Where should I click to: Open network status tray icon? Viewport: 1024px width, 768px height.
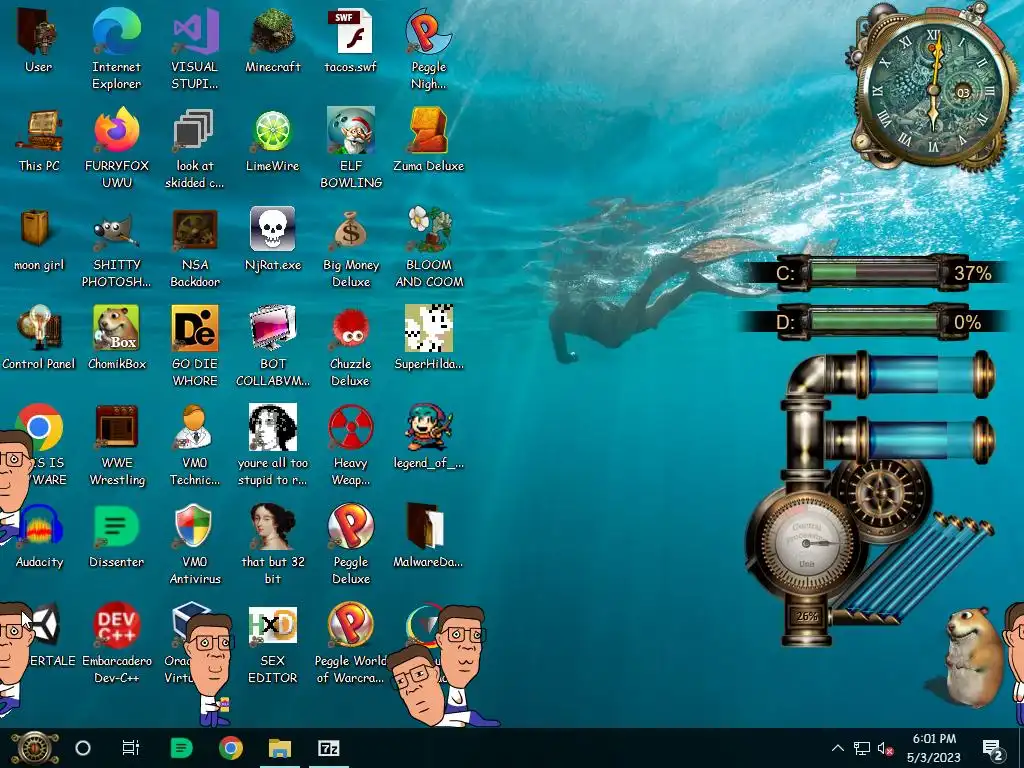pos(861,748)
